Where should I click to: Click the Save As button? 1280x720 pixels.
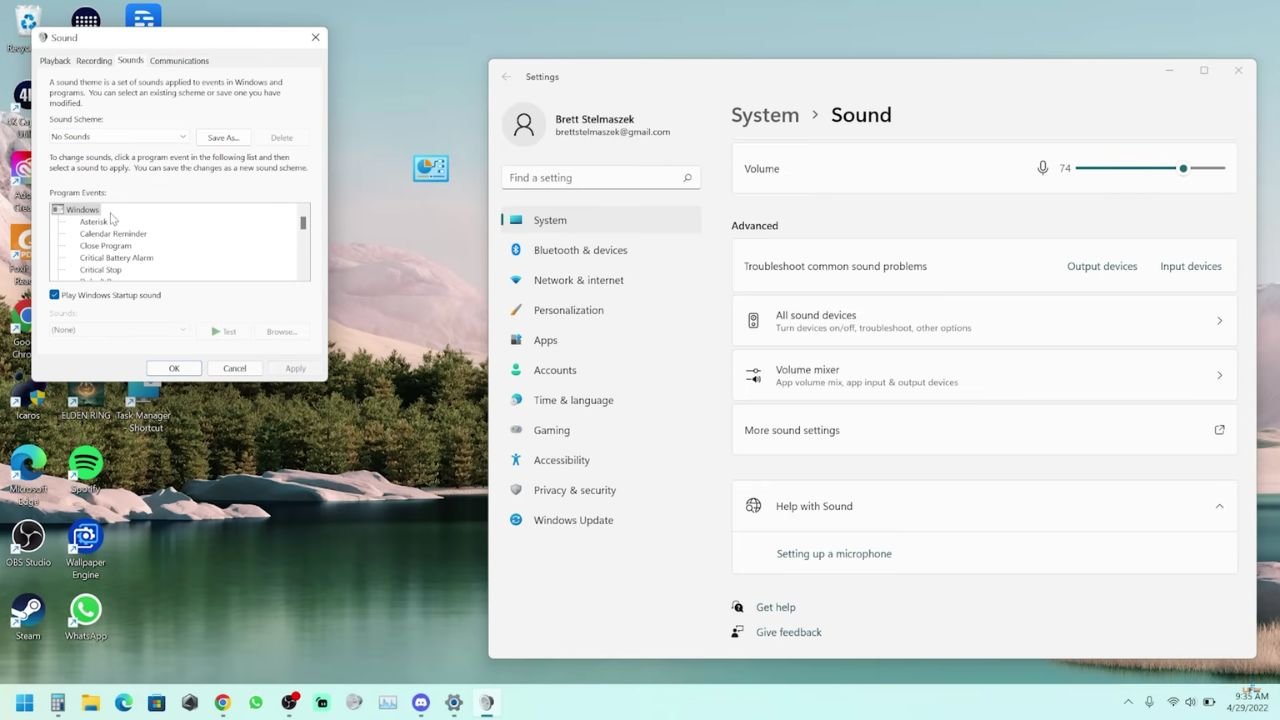tap(222, 137)
